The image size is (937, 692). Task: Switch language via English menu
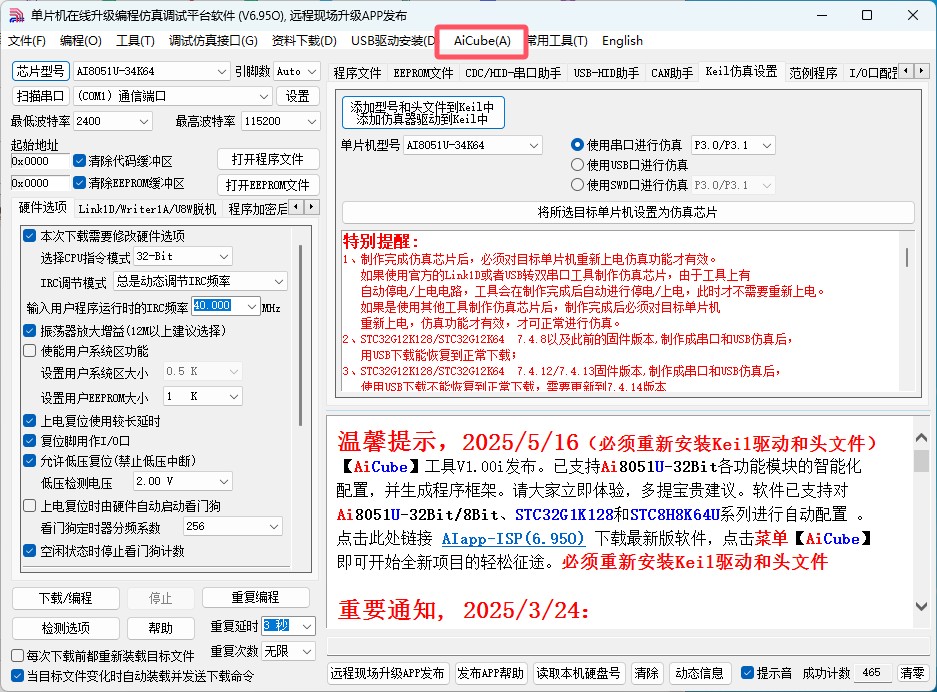622,41
